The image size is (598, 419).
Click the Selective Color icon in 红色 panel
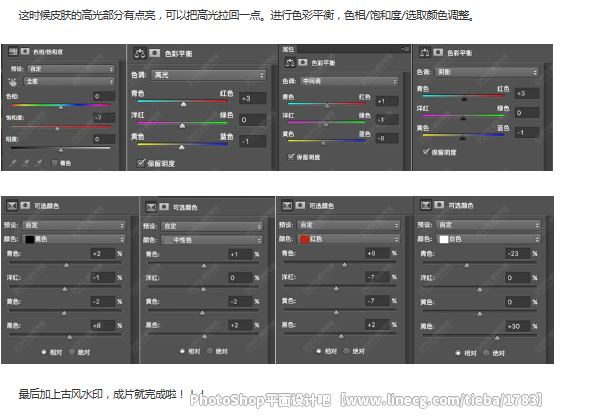point(287,206)
